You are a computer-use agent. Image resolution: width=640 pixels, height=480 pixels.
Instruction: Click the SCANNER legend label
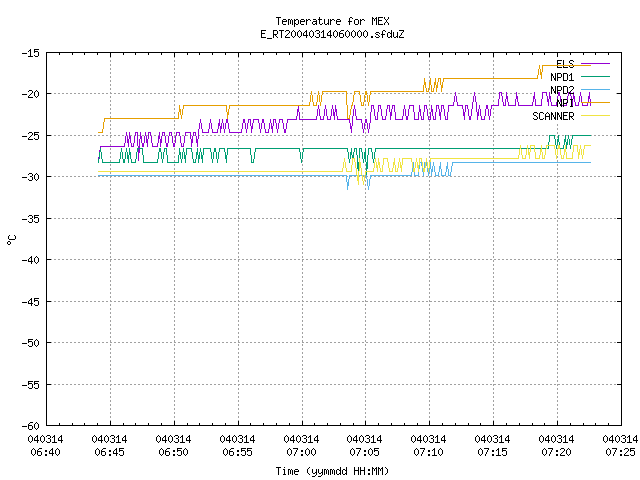tap(553, 116)
